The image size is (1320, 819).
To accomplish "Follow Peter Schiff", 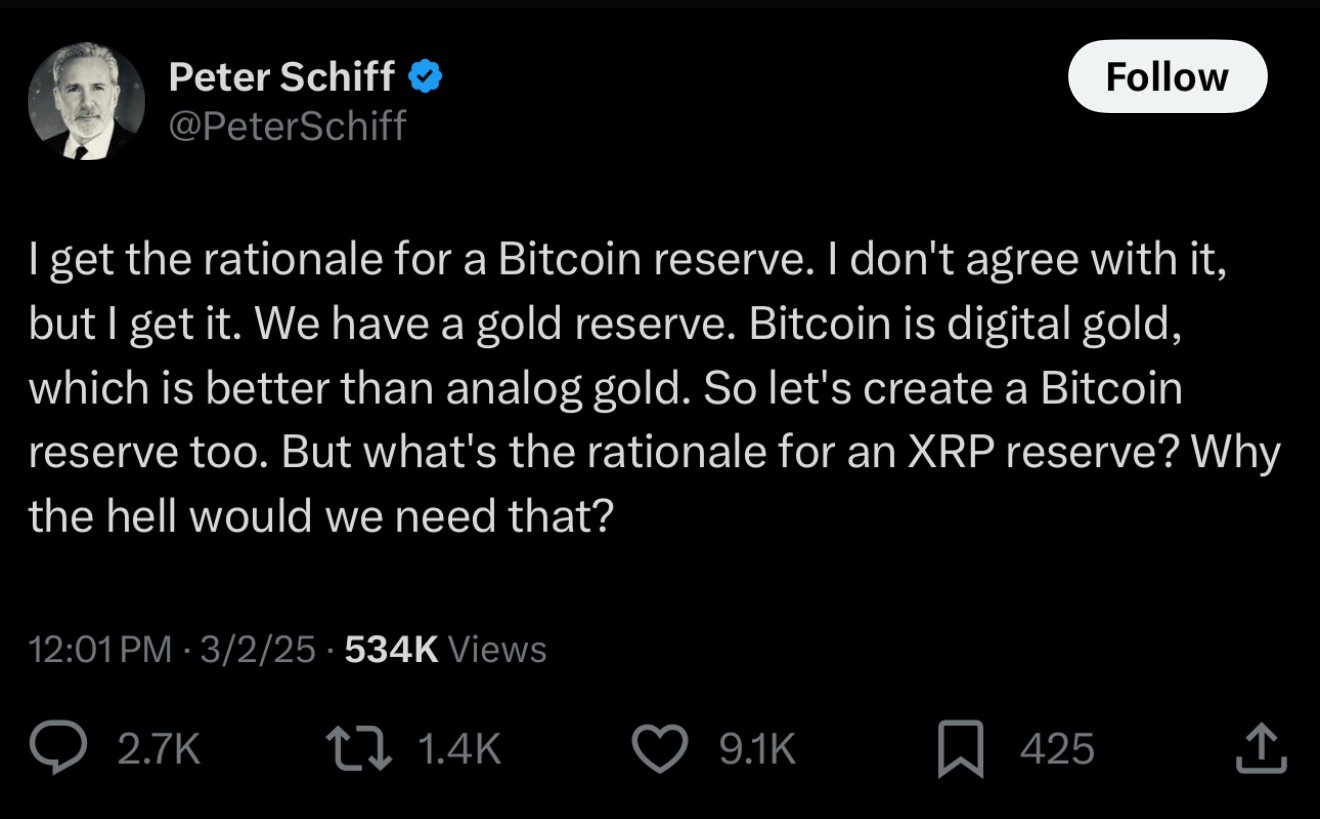I will [1167, 77].
